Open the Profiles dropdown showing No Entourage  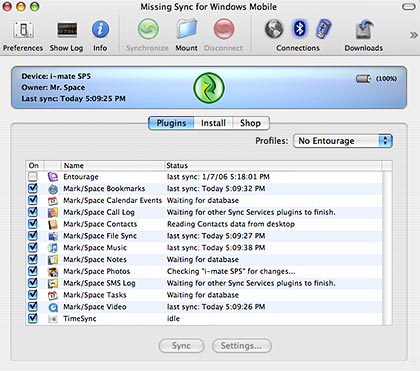coord(343,141)
